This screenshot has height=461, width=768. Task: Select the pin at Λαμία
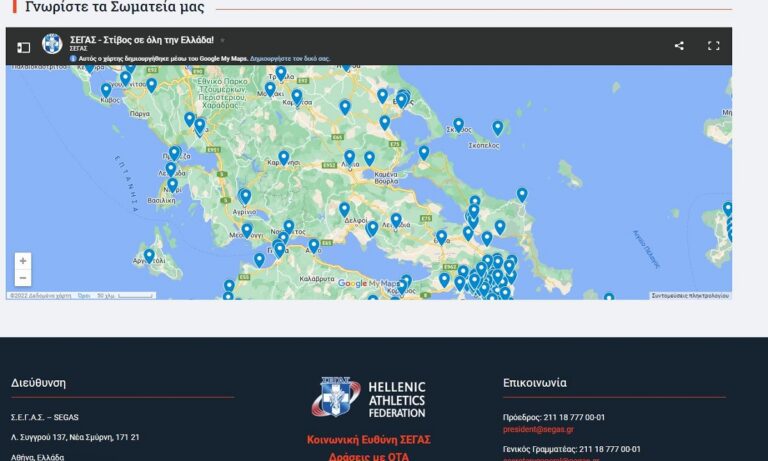tap(349, 157)
